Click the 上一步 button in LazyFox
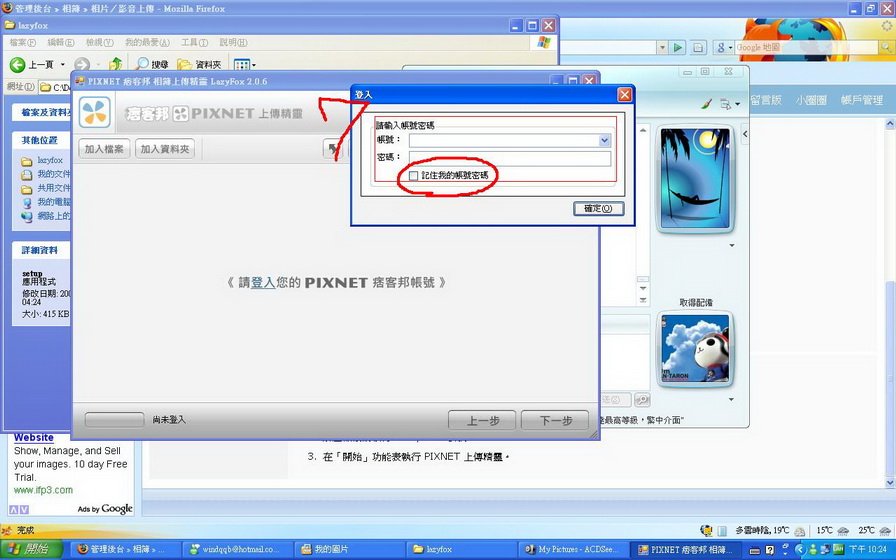This screenshot has height=560, width=896. tap(482, 421)
